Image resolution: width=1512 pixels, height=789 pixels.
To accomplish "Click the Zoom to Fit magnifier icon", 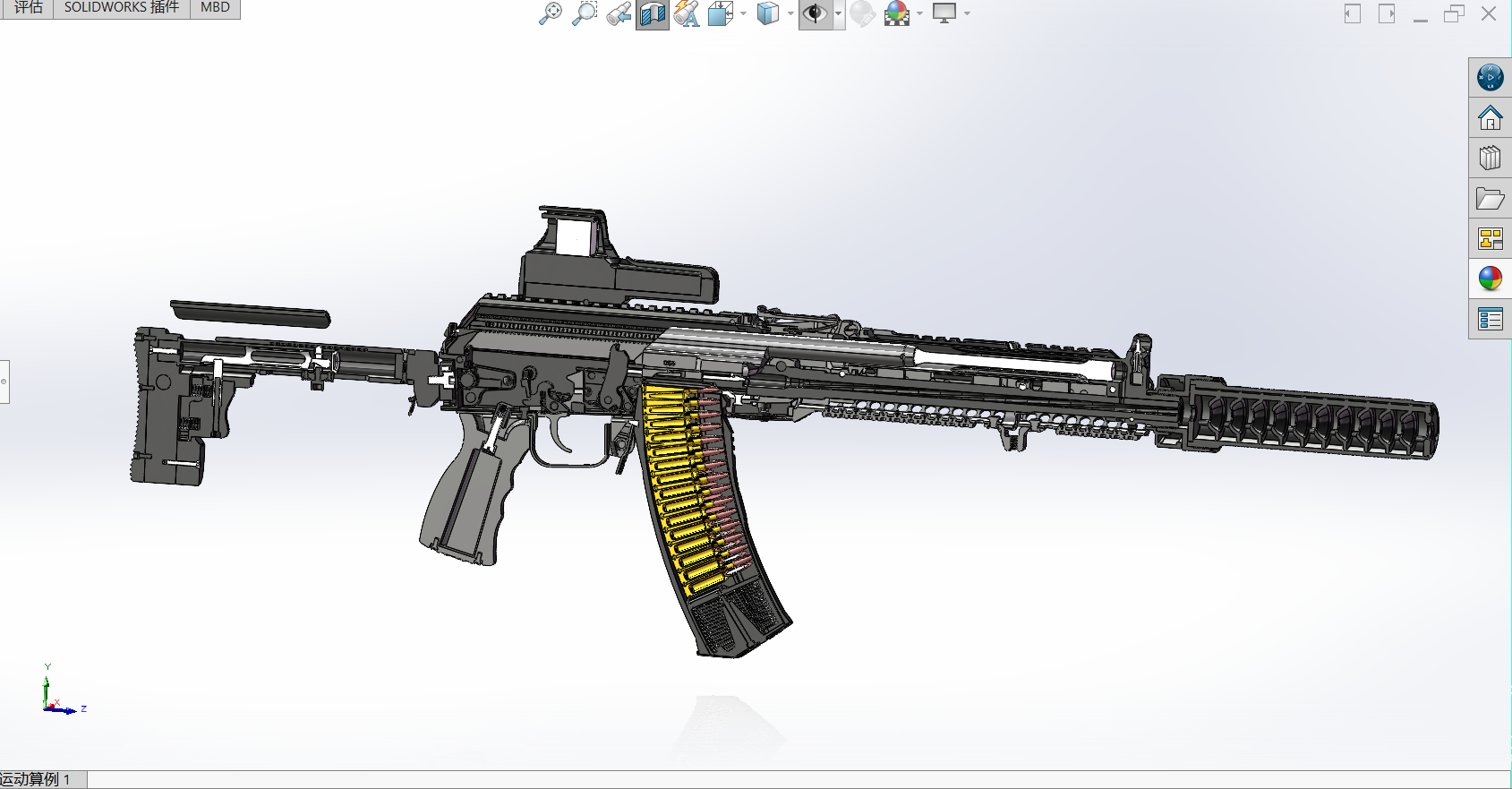I will 551,13.
